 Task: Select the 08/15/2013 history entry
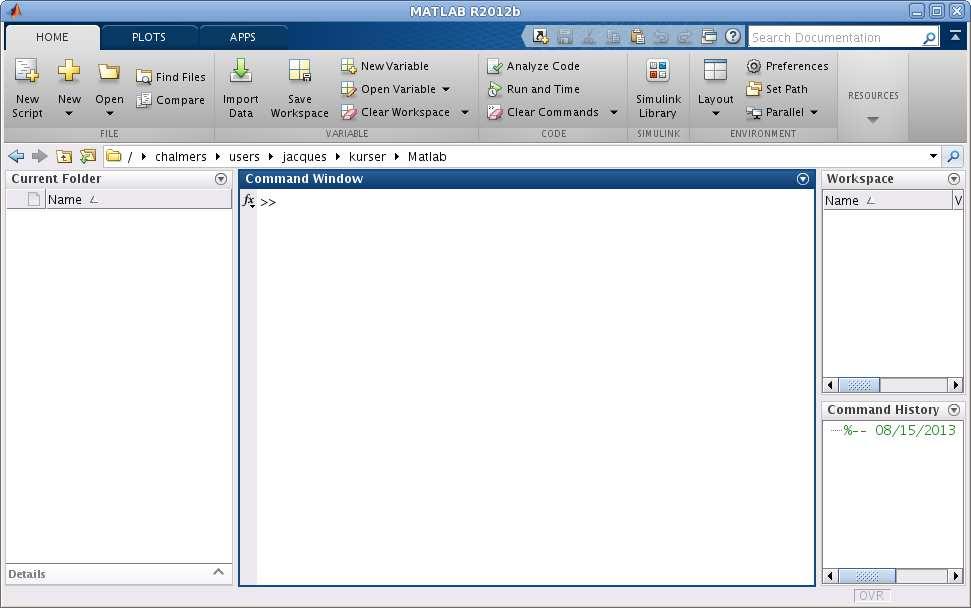[899, 430]
